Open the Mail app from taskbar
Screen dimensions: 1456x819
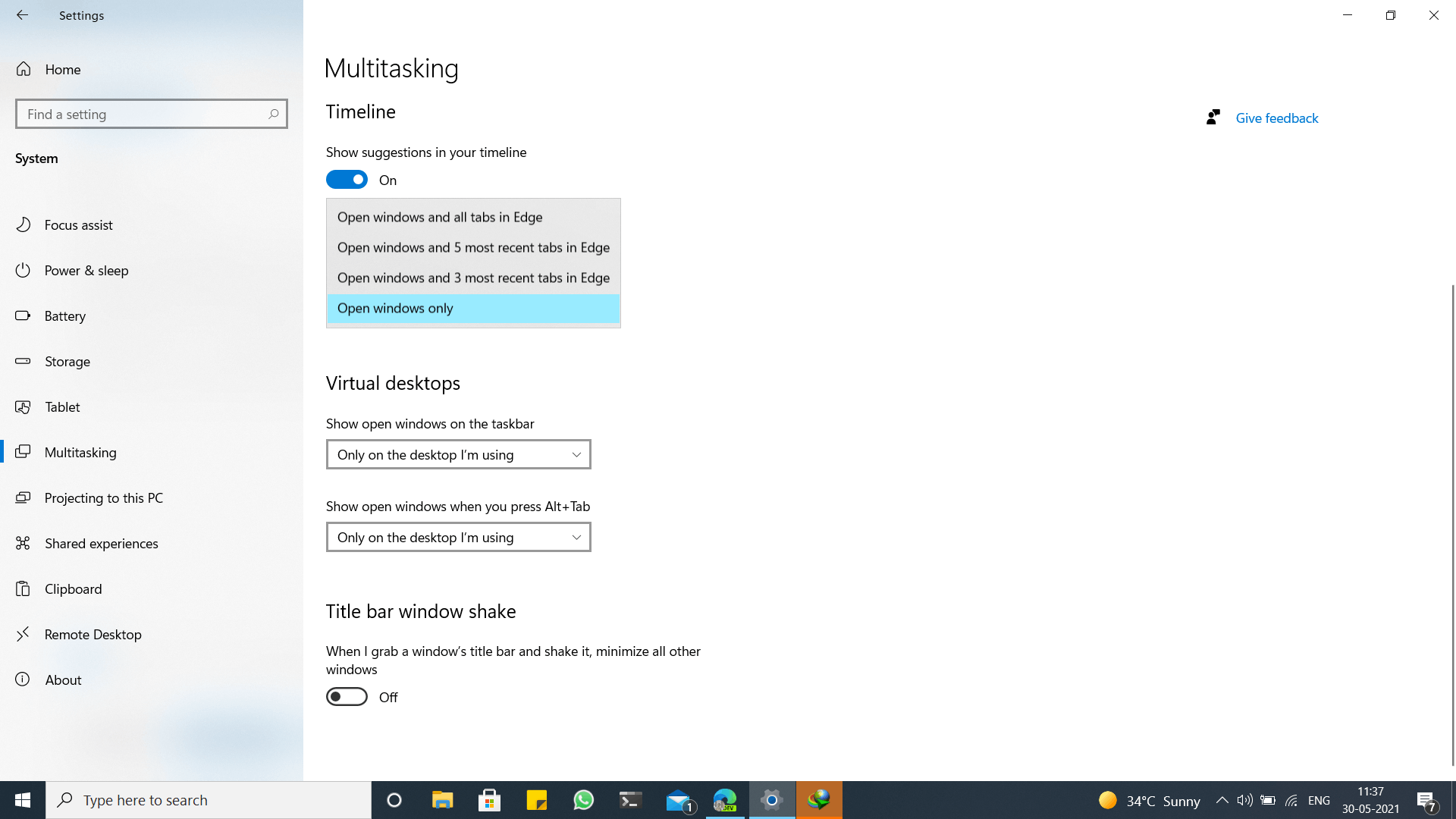[679, 800]
